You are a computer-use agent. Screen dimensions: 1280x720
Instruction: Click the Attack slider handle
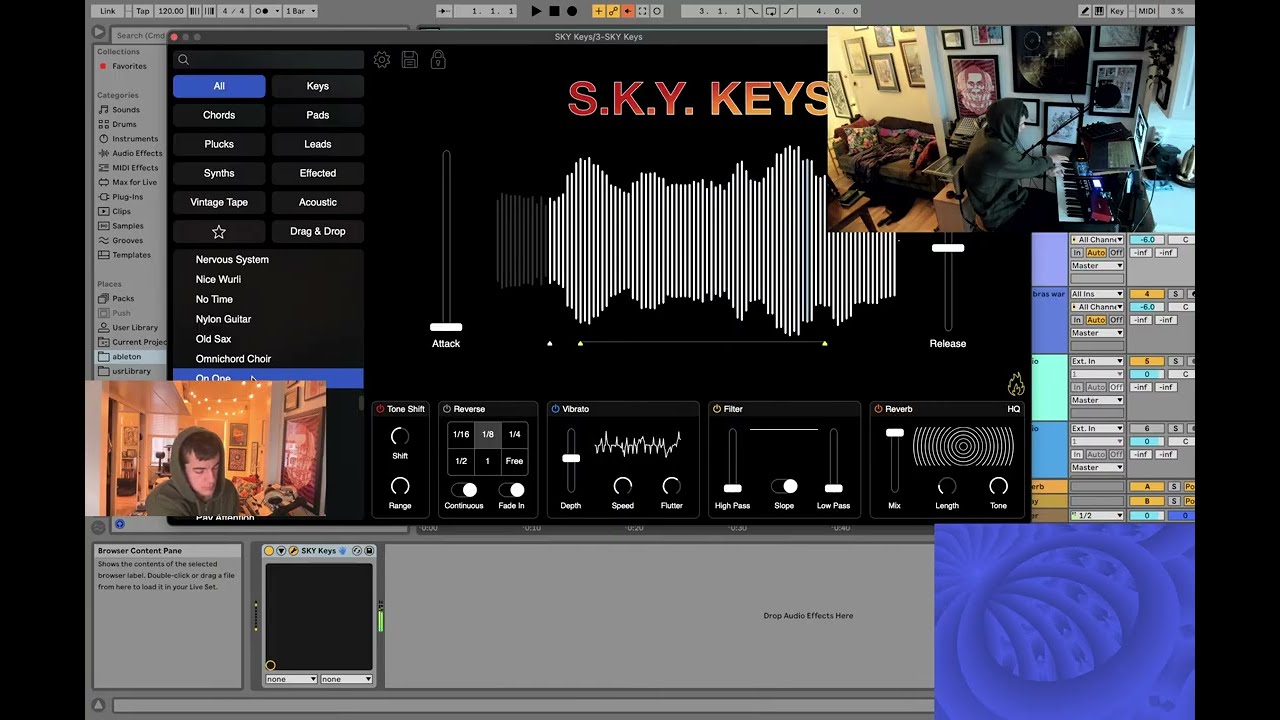(x=446, y=327)
